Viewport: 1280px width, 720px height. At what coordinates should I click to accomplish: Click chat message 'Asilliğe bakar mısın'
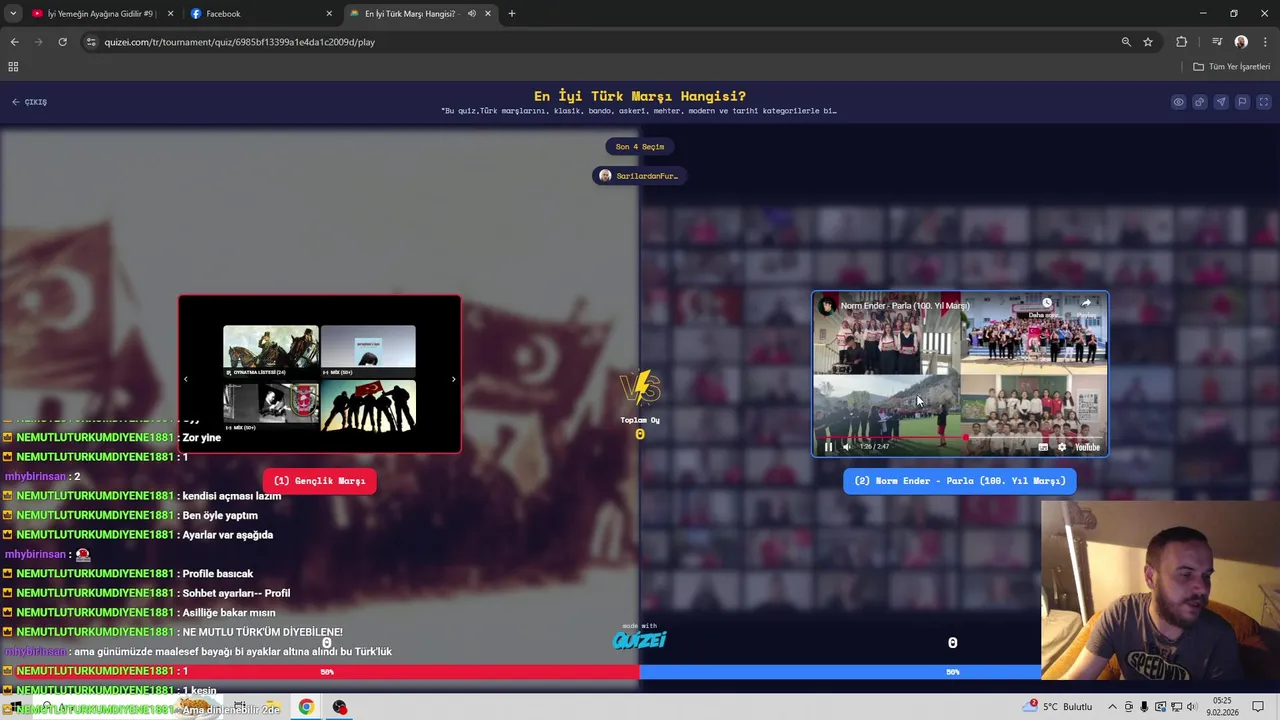coord(228,613)
